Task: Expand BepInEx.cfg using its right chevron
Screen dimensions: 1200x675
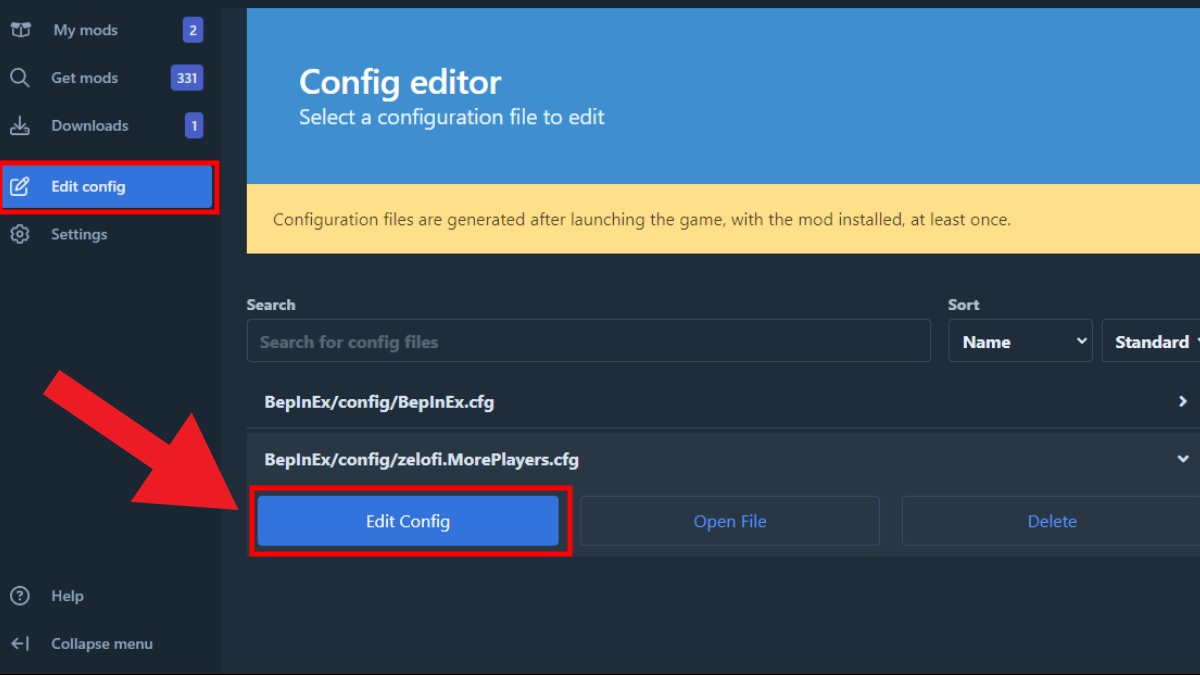Action: (x=1182, y=402)
